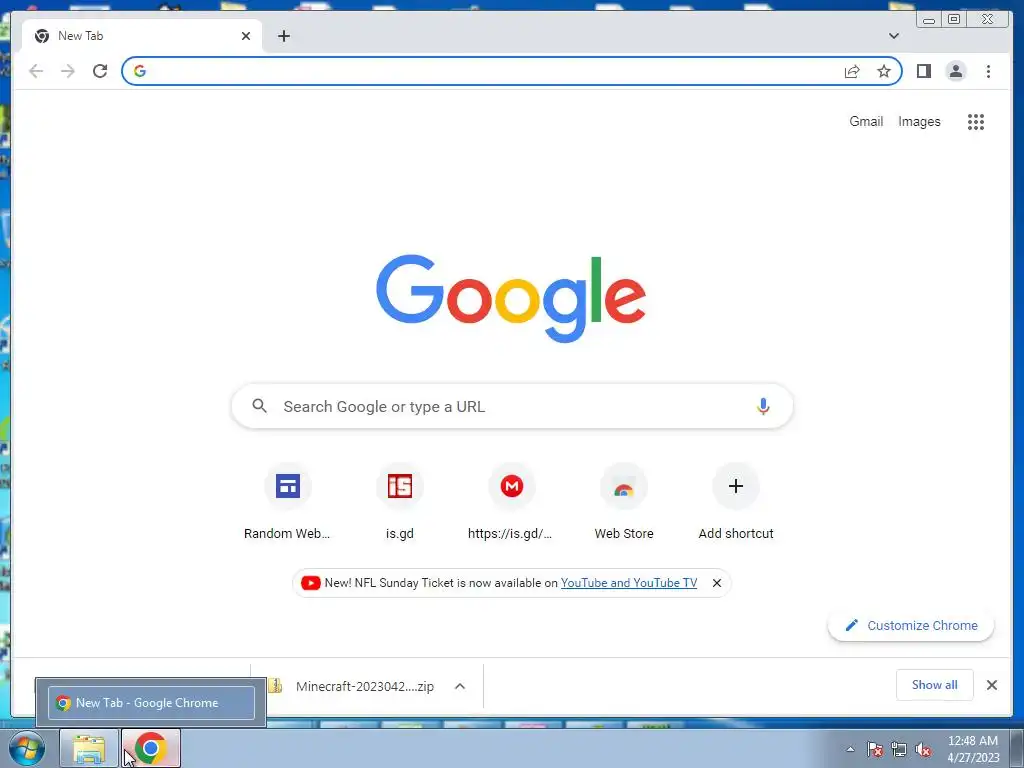Image resolution: width=1024 pixels, height=768 pixels.
Task: Click the Chrome taskbar icon
Action: point(151,748)
